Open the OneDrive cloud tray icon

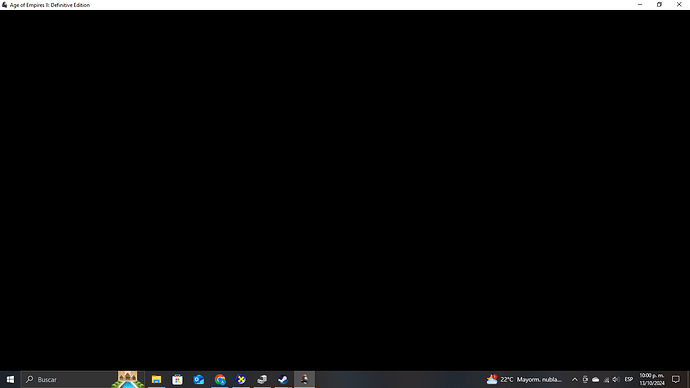pos(595,379)
